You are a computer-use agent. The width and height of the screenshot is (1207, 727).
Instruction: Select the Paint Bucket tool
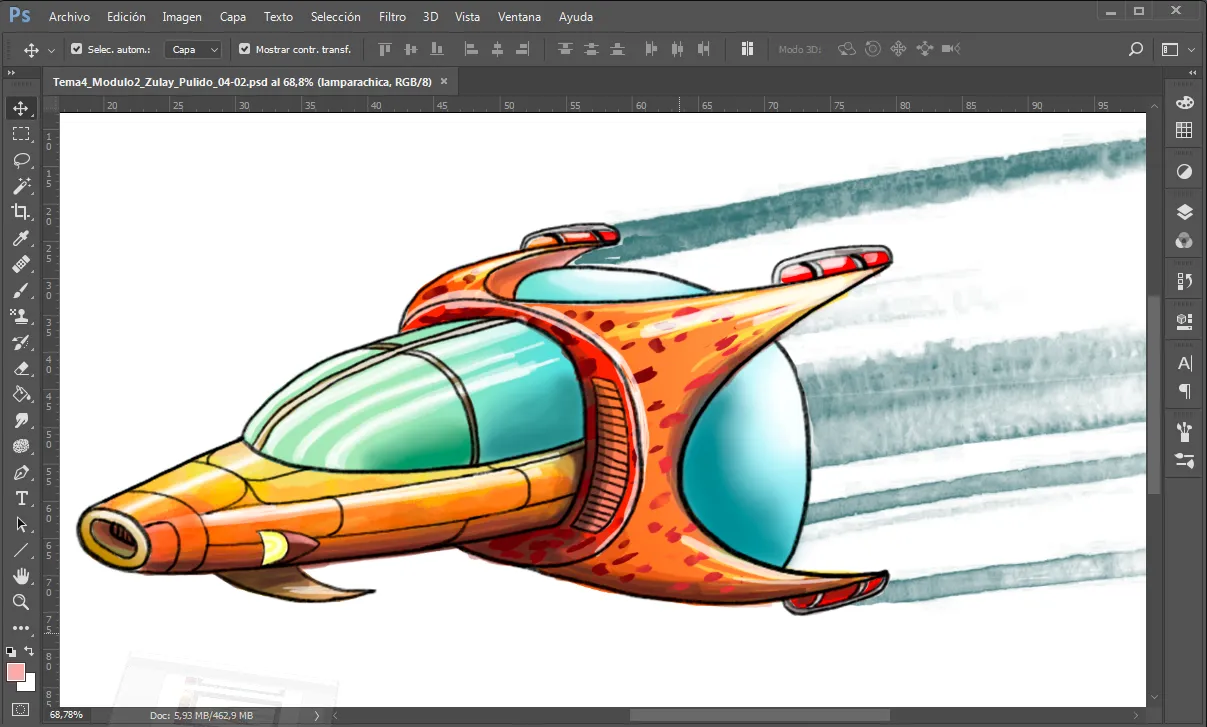click(x=20, y=394)
